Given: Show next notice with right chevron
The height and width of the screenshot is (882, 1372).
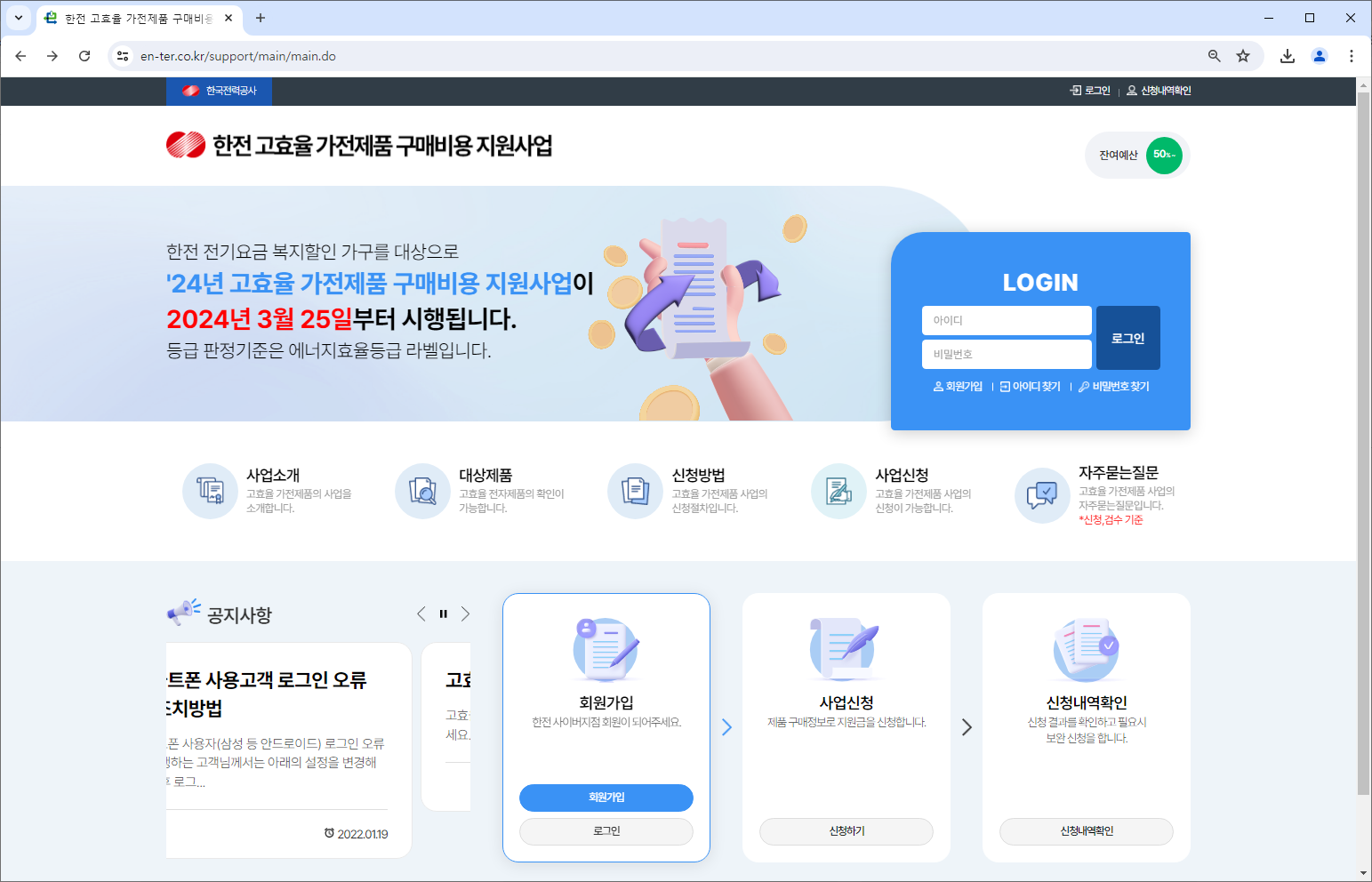Looking at the screenshot, I should pos(465,613).
